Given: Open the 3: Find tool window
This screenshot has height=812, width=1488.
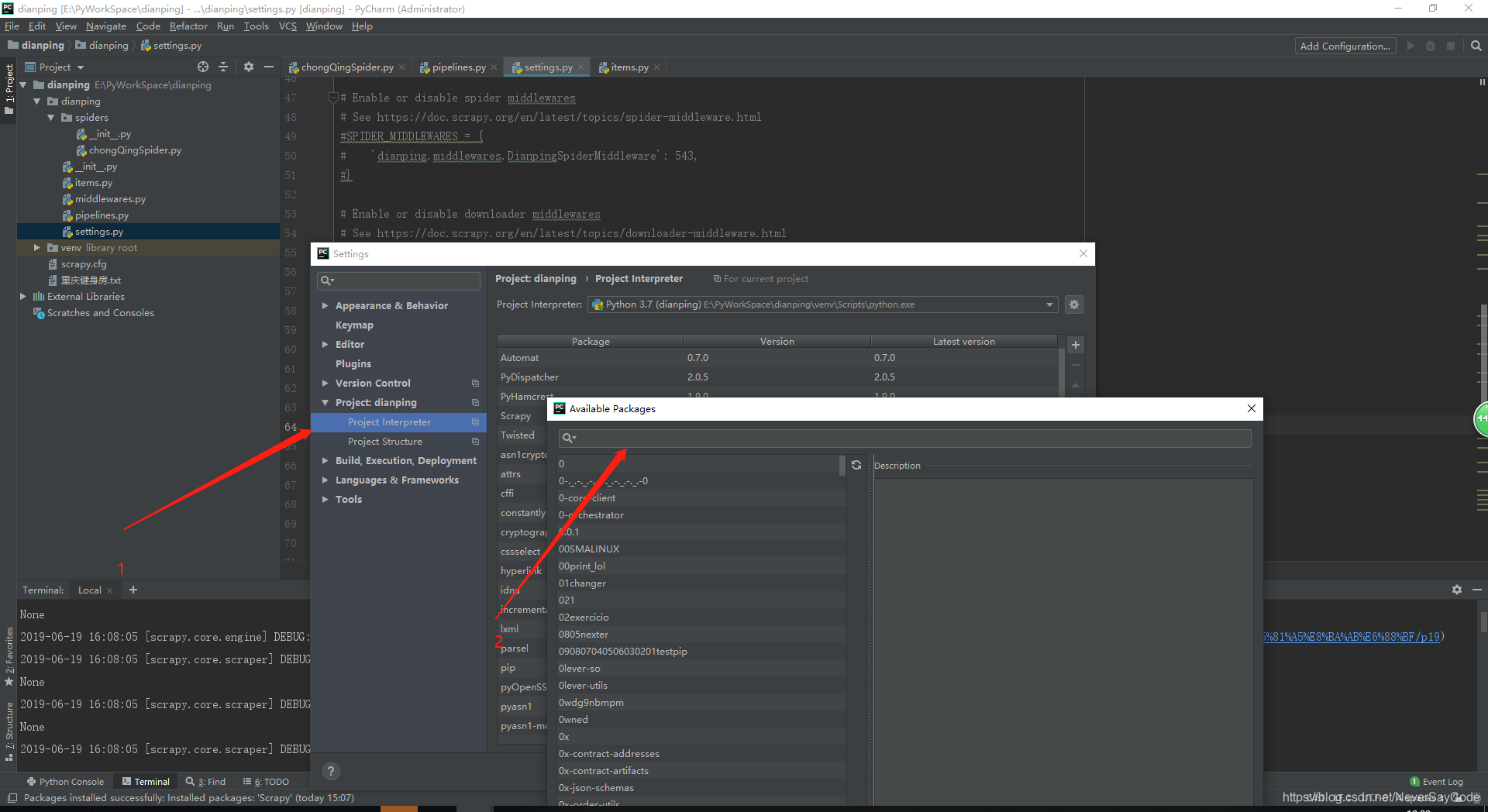Looking at the screenshot, I should coord(205,782).
